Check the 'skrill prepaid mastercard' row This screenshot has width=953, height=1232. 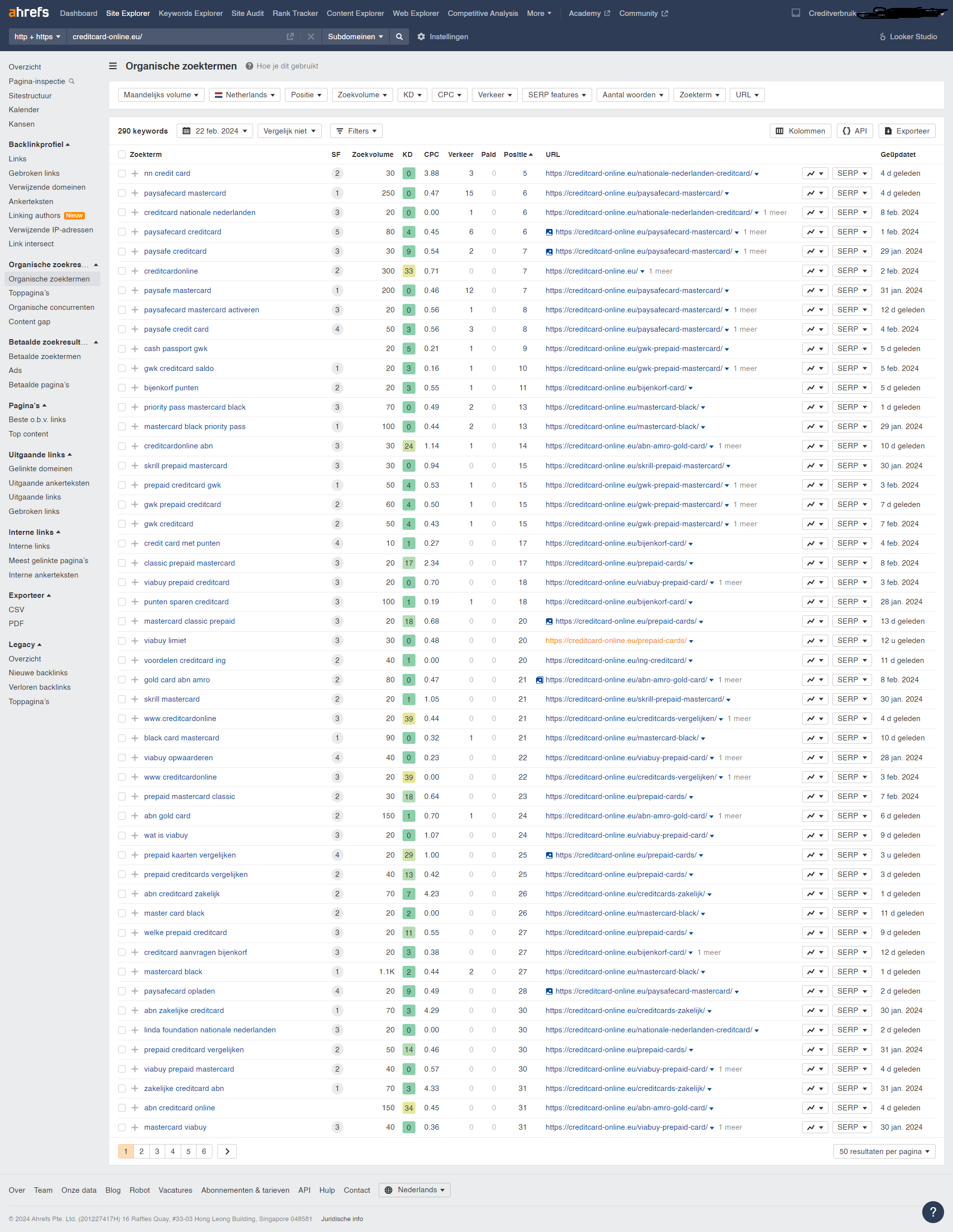coord(122,465)
